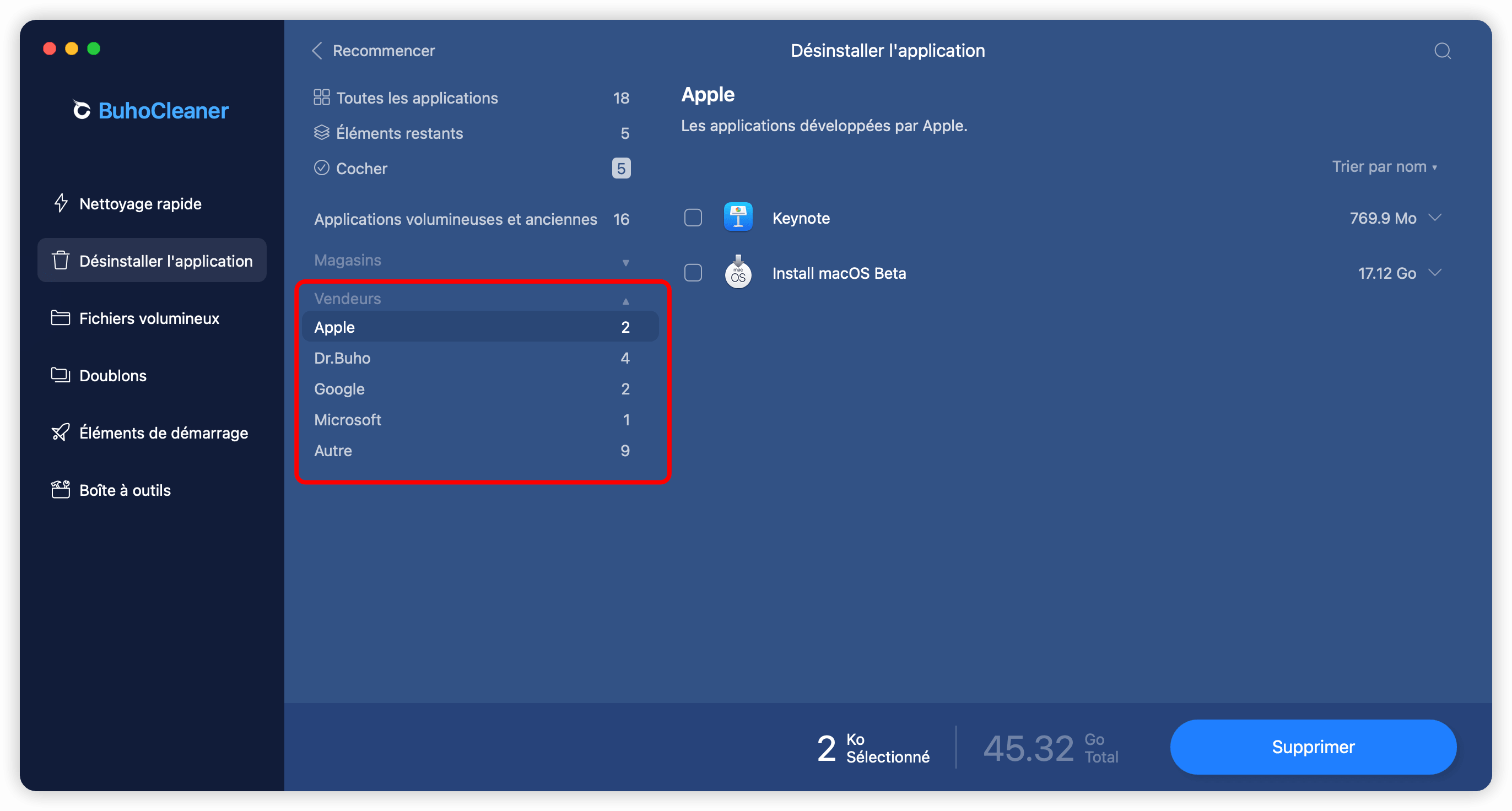1512x811 pixels.
Task: Click the 17.12 Go size value
Action: [x=1387, y=273]
